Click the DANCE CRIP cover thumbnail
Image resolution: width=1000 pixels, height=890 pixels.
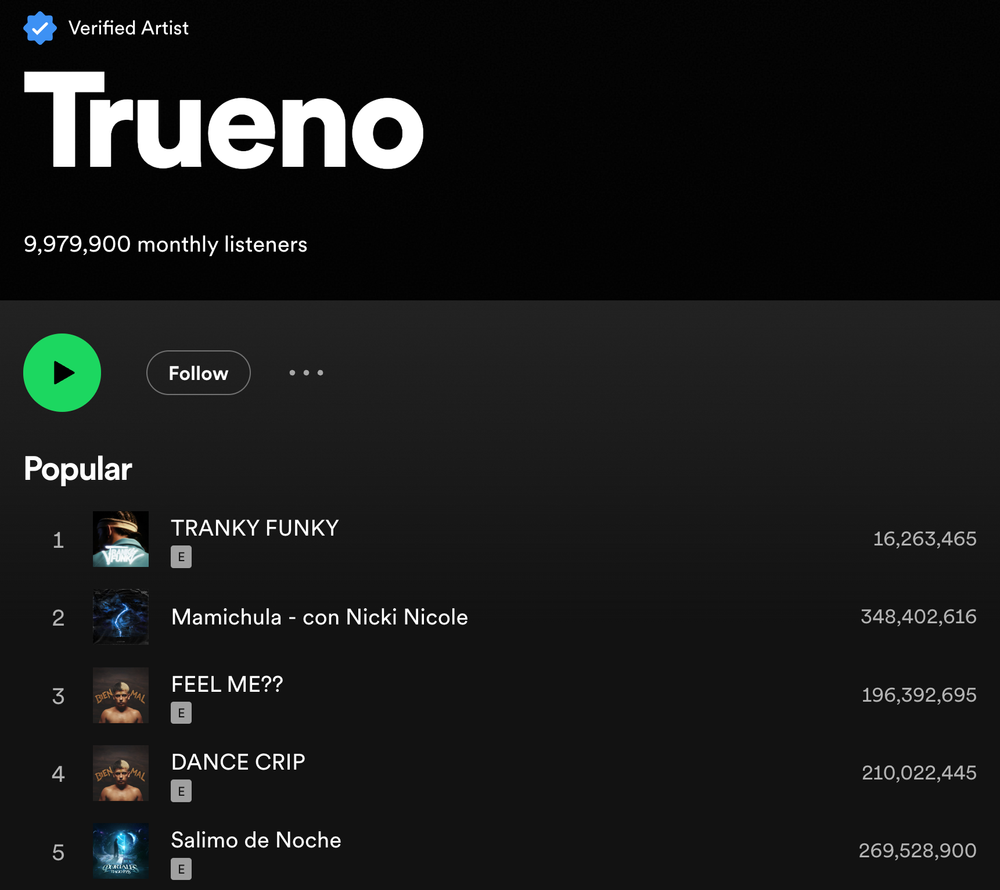tap(121, 773)
